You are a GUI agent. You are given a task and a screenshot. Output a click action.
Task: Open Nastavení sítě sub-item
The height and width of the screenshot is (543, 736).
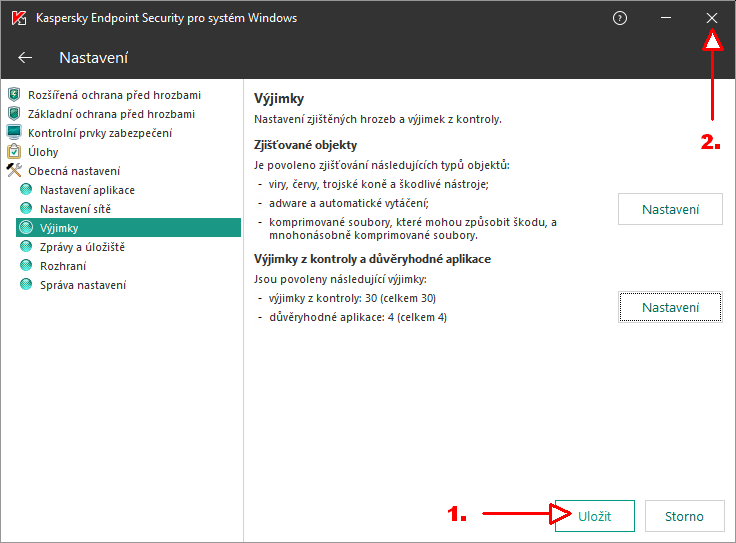(x=76, y=209)
